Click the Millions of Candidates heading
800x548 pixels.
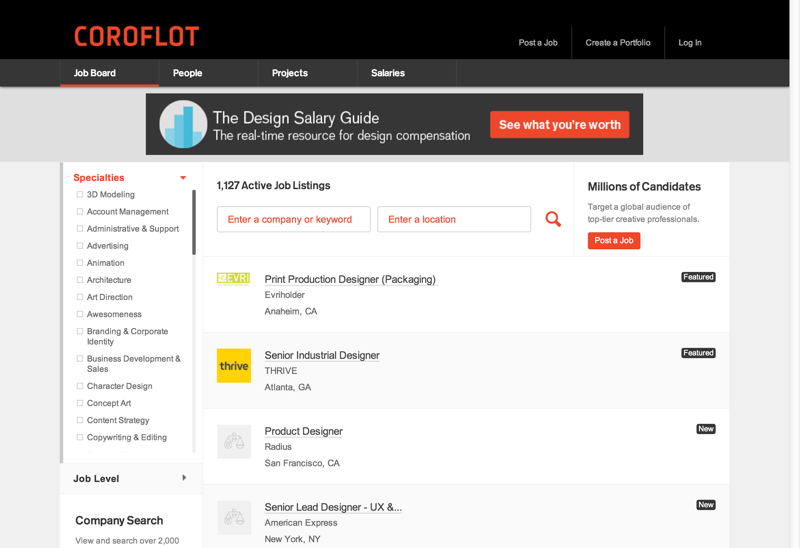click(x=644, y=187)
